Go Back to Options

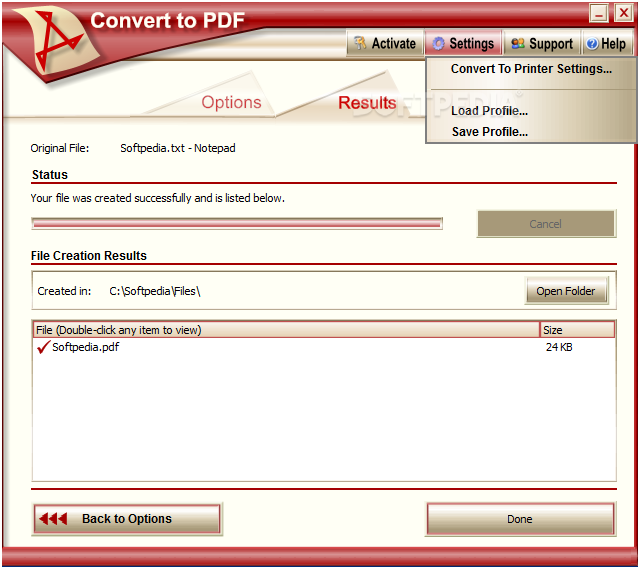click(127, 519)
